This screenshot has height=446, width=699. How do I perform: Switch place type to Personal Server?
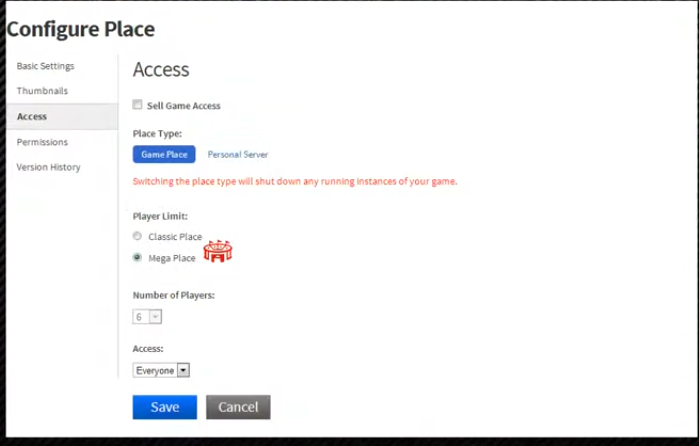pyautogui.click(x=237, y=155)
